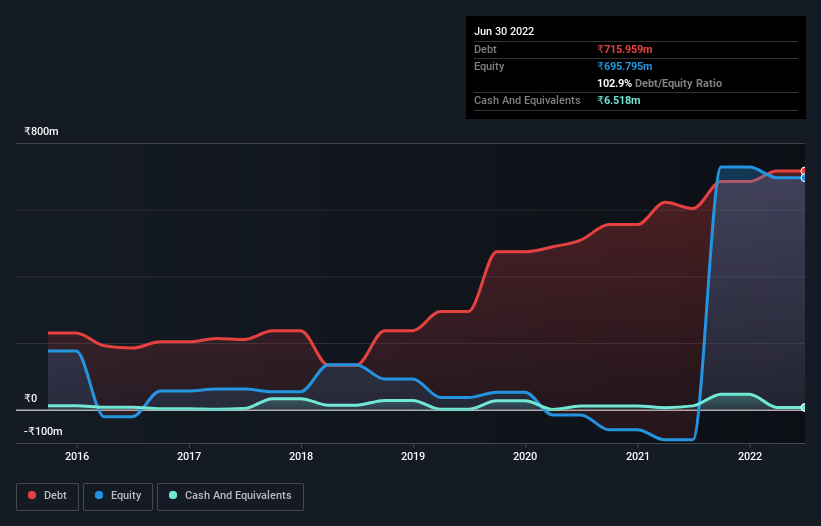Click Cash And Equivalents label in tooltip
The width and height of the screenshot is (821, 526).
coord(527,100)
